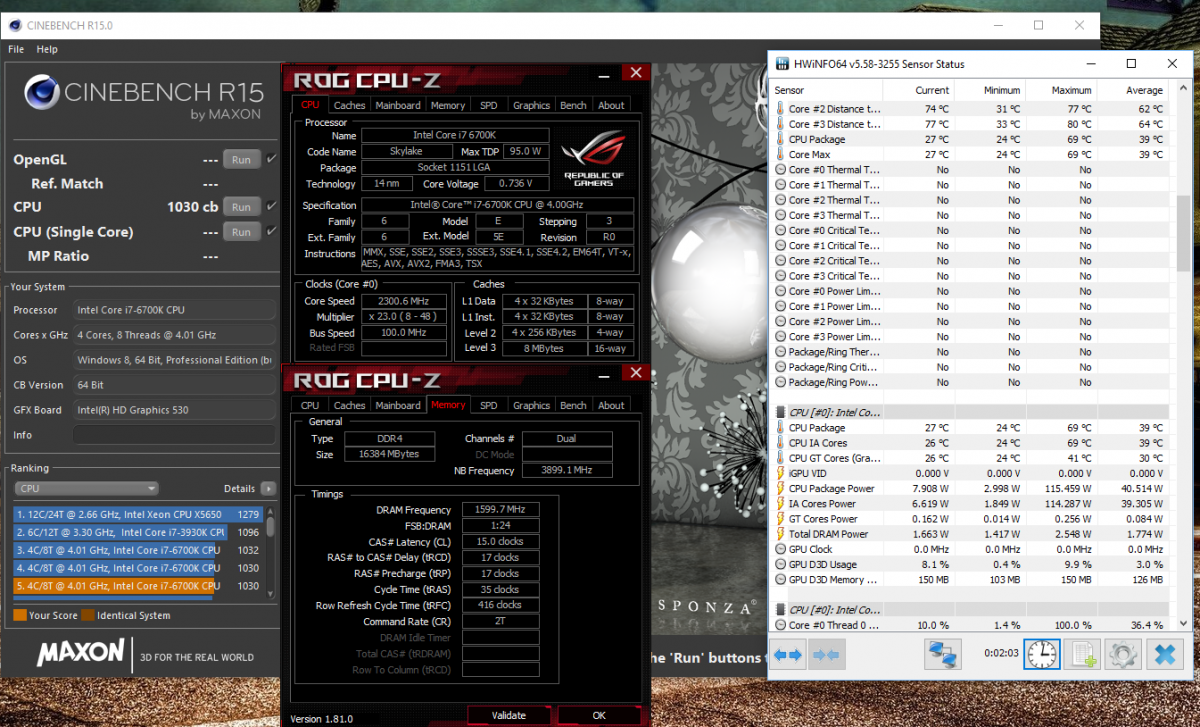Screen dimensions: 1200x727
Task: Click lightning icon beside iGPU VID row
Action: pos(781,473)
